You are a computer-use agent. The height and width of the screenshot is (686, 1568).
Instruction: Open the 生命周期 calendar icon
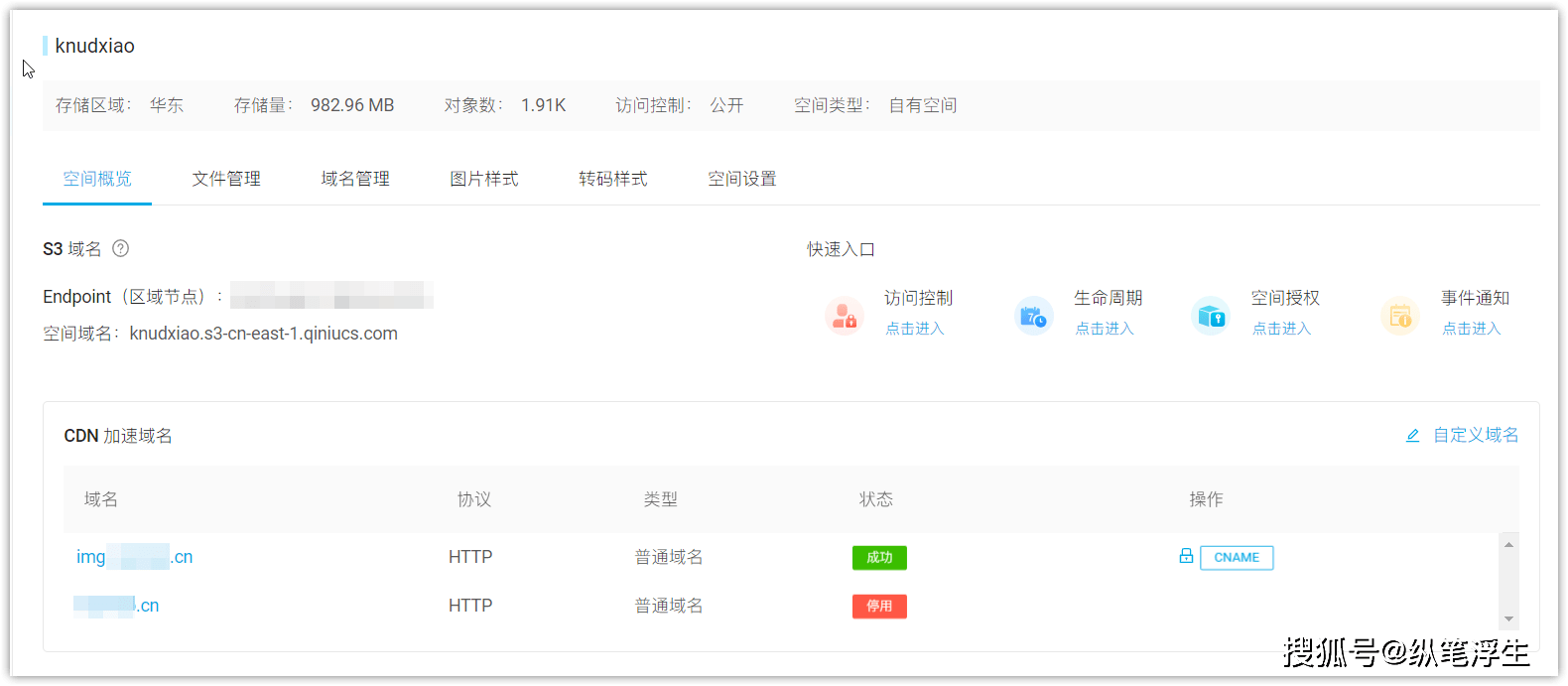tap(1033, 317)
